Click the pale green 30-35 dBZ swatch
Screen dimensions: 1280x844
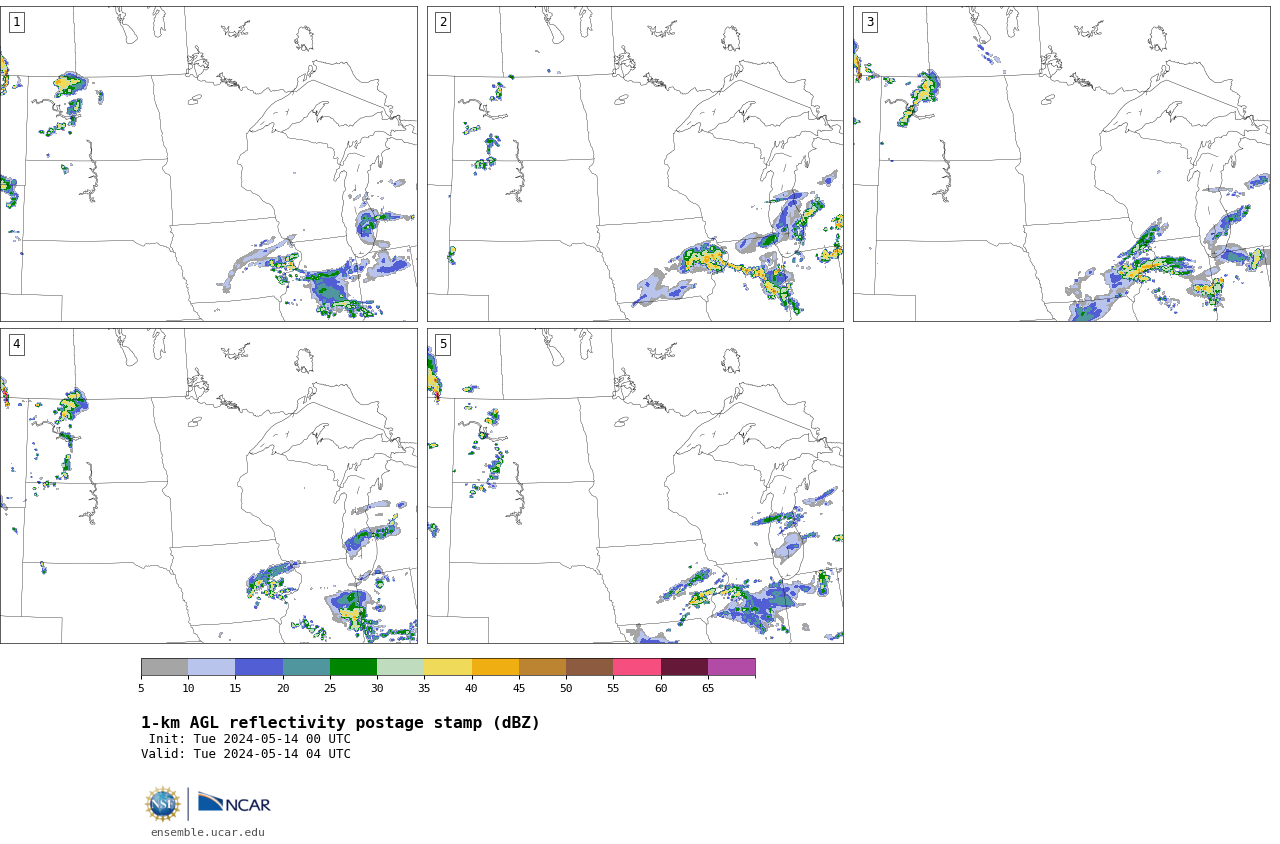(x=401, y=668)
